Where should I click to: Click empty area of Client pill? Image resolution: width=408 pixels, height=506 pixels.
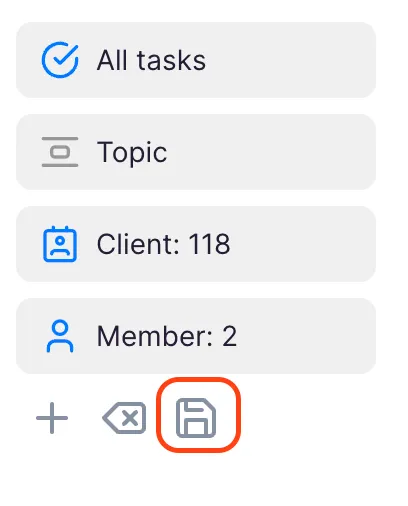click(303, 244)
